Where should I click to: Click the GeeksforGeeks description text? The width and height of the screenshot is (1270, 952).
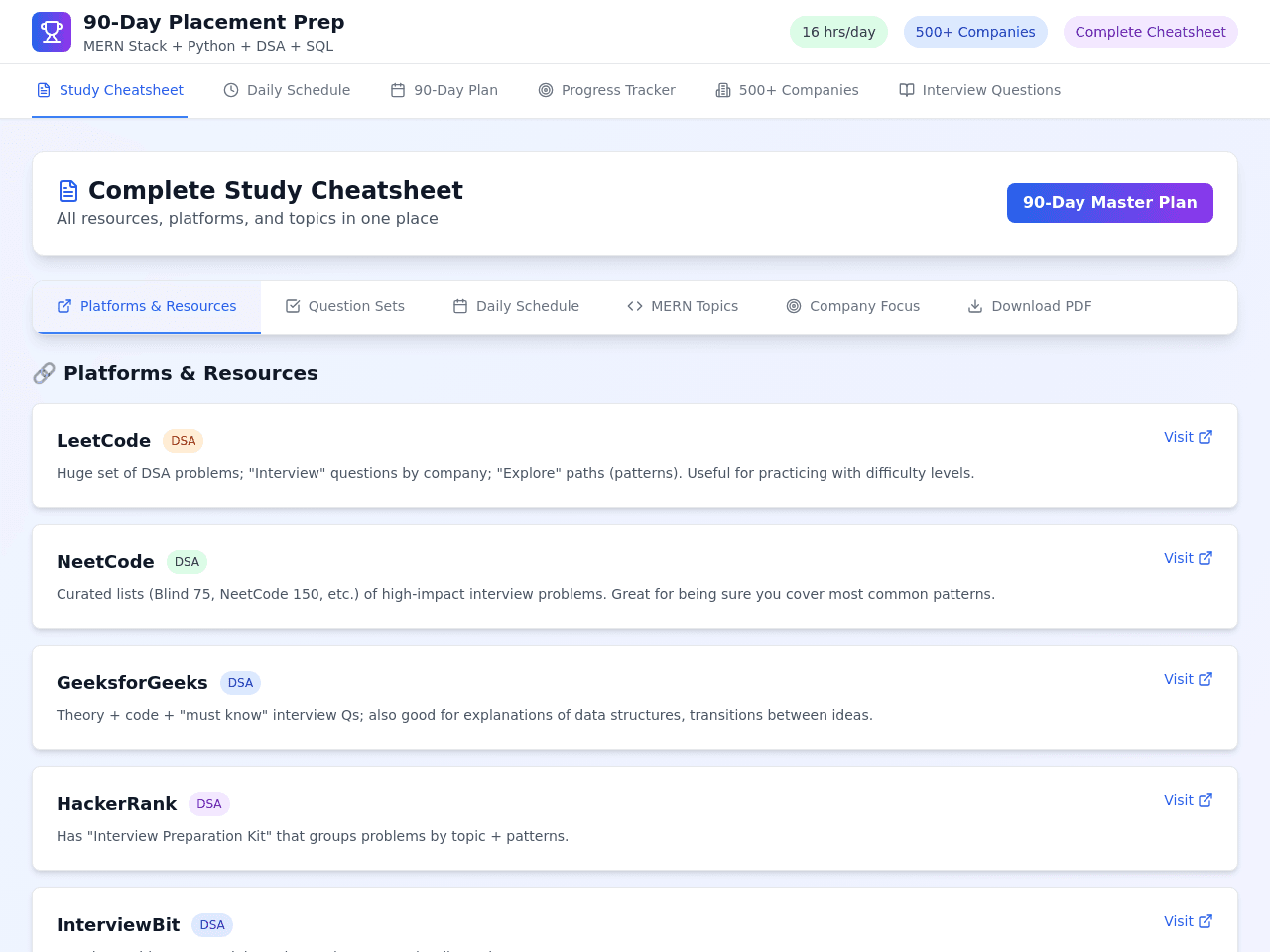pos(464,715)
